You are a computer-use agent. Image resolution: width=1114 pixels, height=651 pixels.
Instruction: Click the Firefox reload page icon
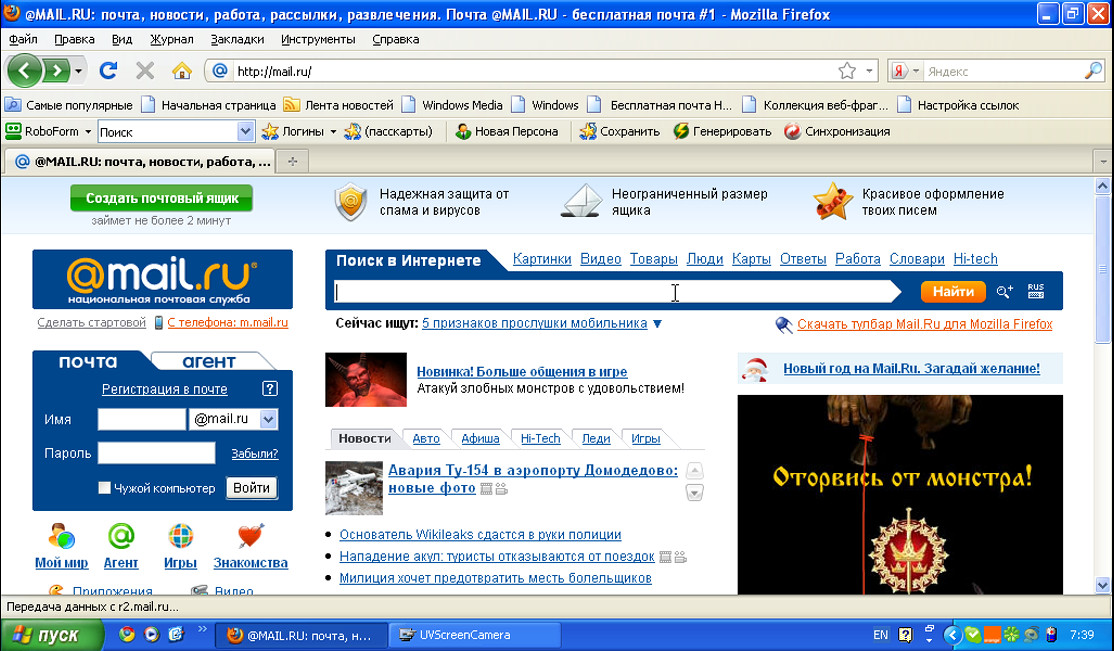tap(108, 71)
